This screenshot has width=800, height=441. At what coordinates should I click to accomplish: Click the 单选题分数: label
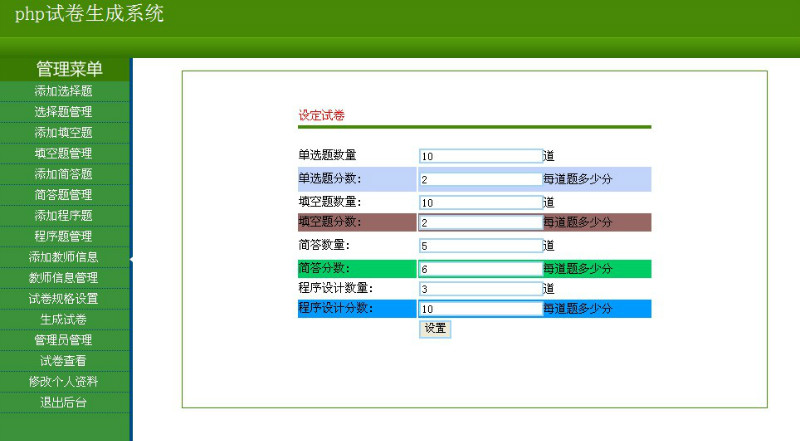point(330,179)
